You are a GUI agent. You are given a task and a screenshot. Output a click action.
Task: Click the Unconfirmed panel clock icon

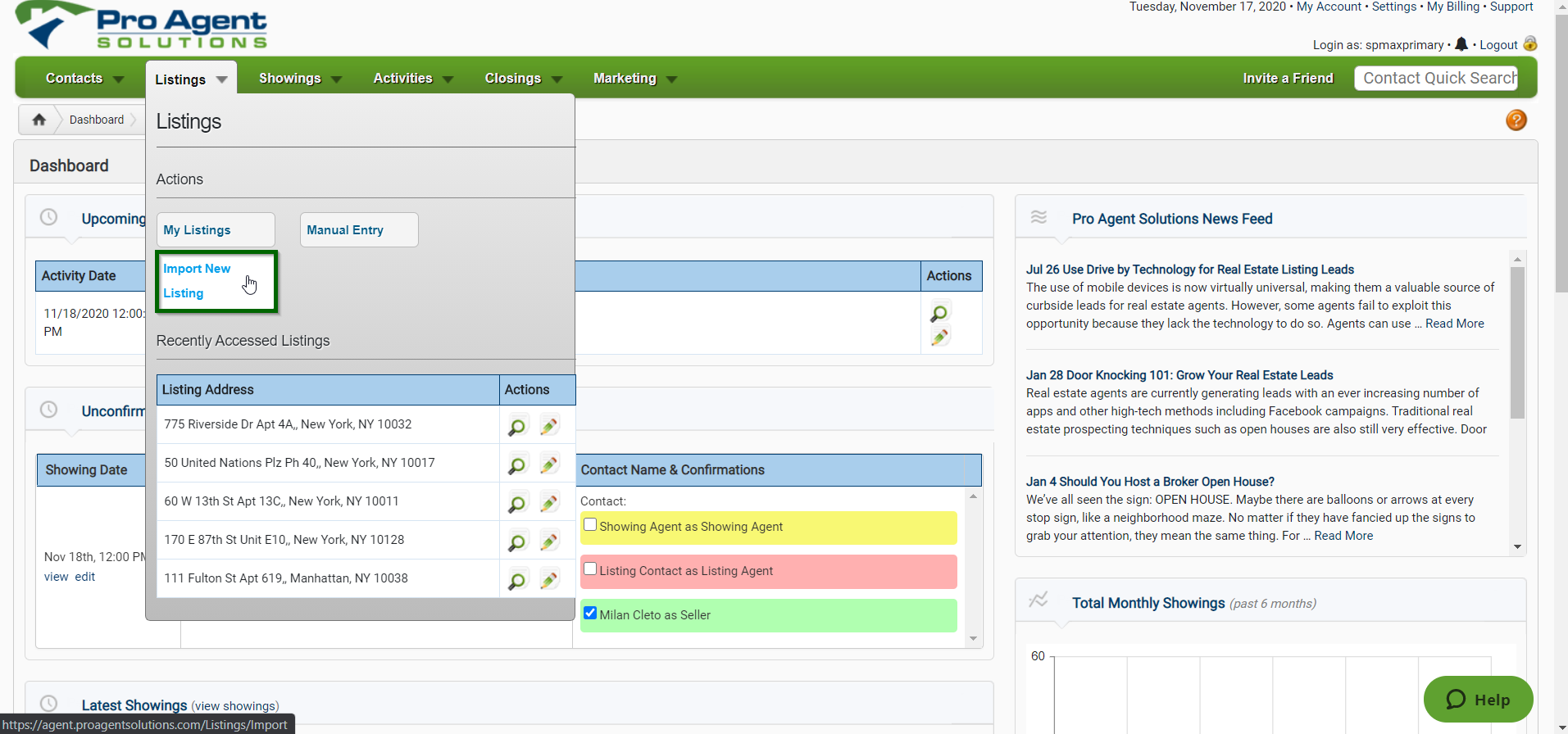49,410
